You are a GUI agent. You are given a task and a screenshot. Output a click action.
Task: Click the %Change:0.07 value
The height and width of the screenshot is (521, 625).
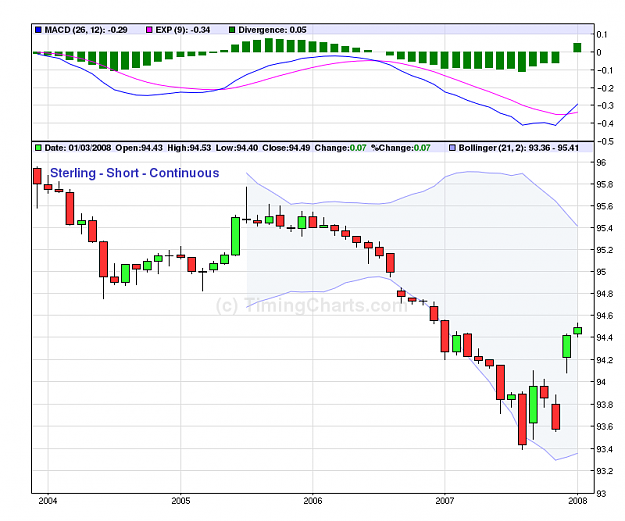(x=401, y=148)
